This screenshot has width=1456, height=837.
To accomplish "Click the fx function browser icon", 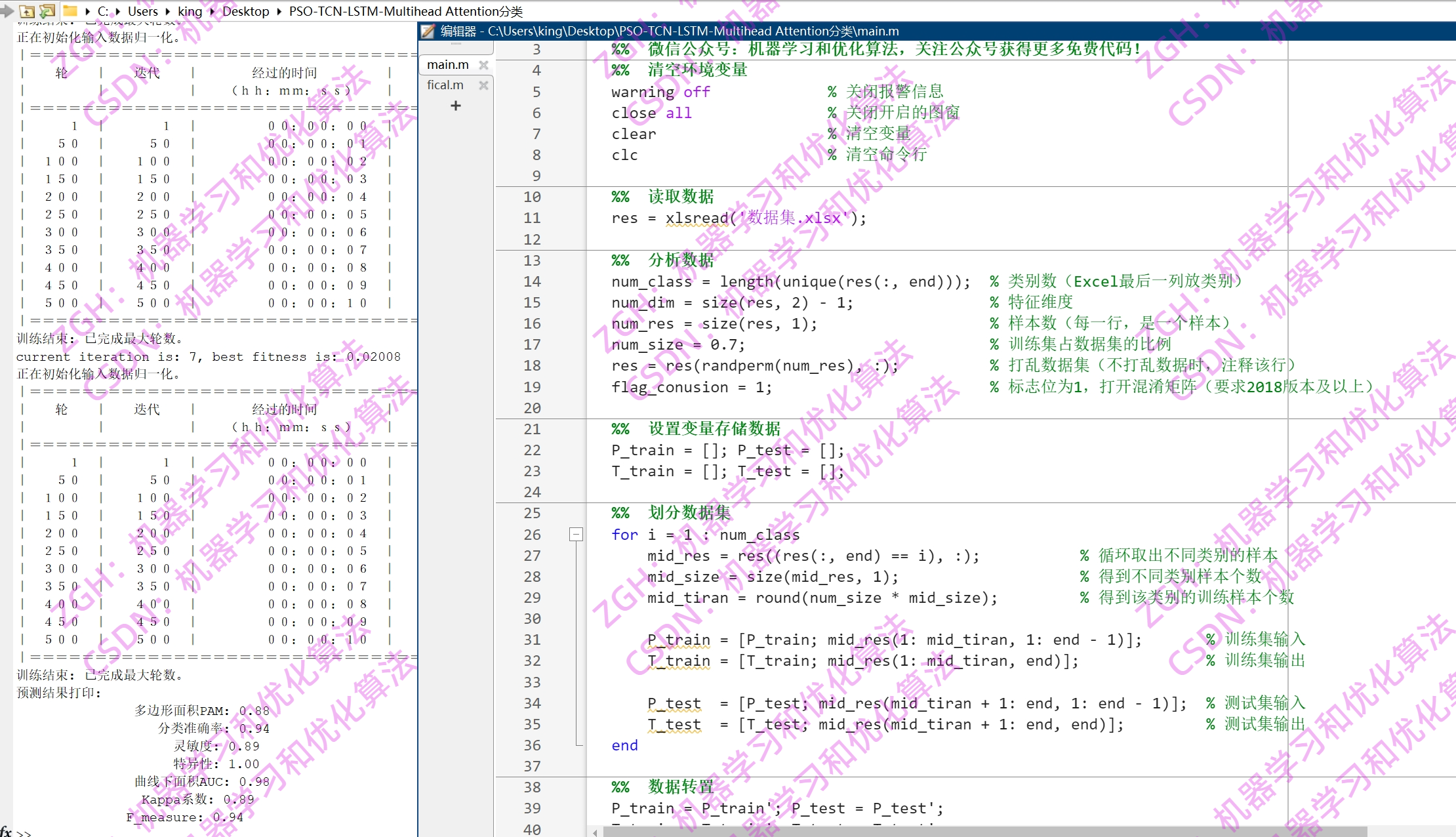I will point(7,831).
